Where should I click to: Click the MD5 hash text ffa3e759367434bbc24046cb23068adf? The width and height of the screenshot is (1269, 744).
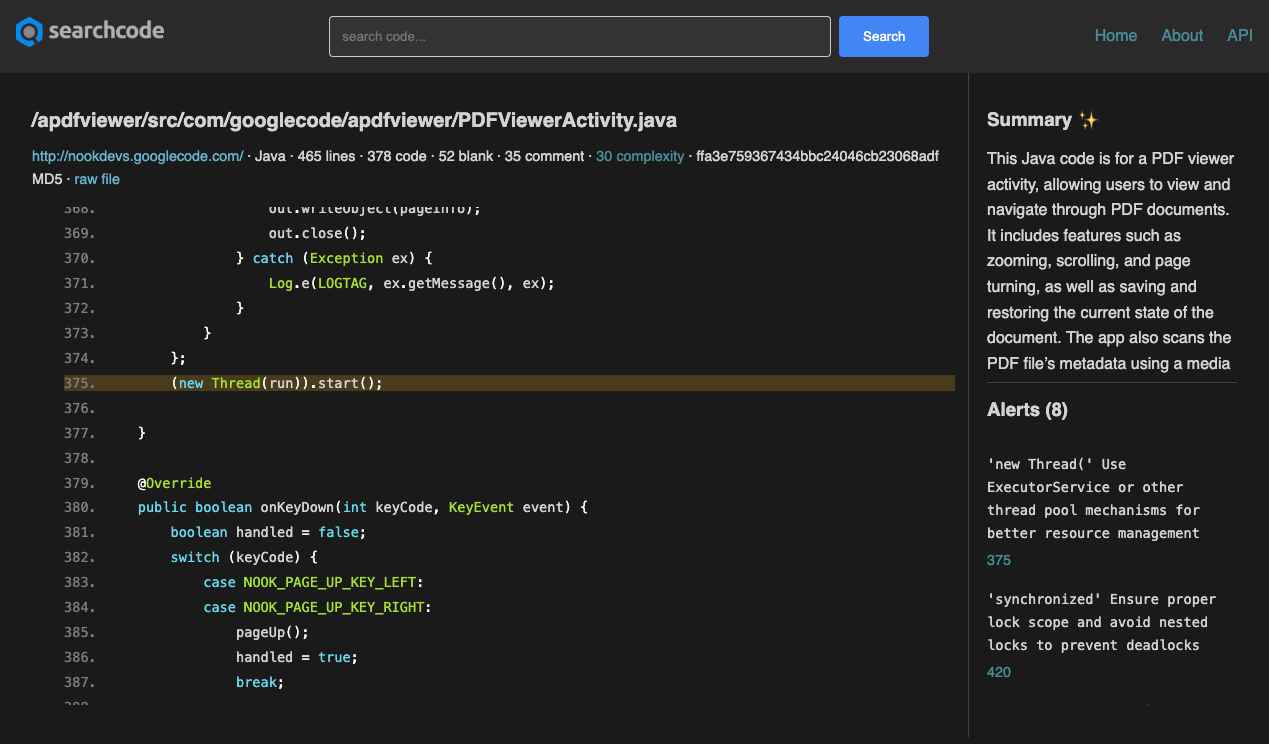[x=817, y=156]
